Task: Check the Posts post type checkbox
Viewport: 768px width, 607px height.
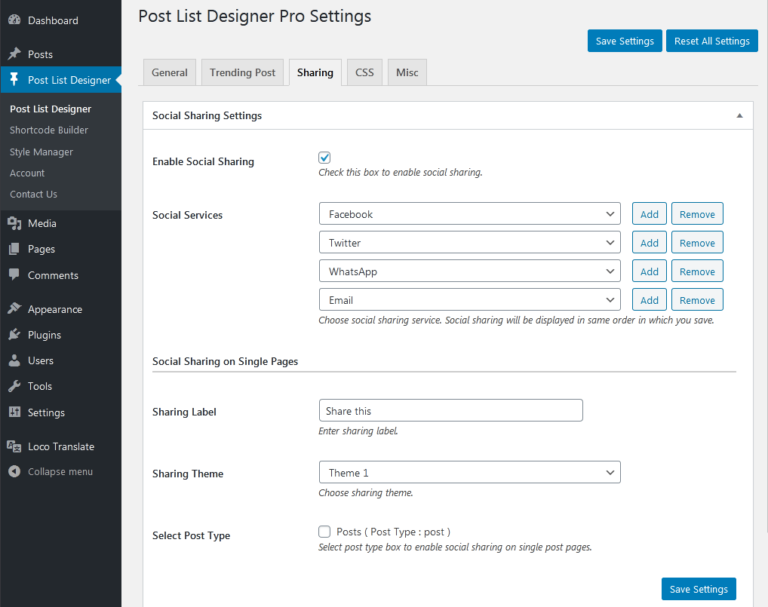Action: [324, 532]
